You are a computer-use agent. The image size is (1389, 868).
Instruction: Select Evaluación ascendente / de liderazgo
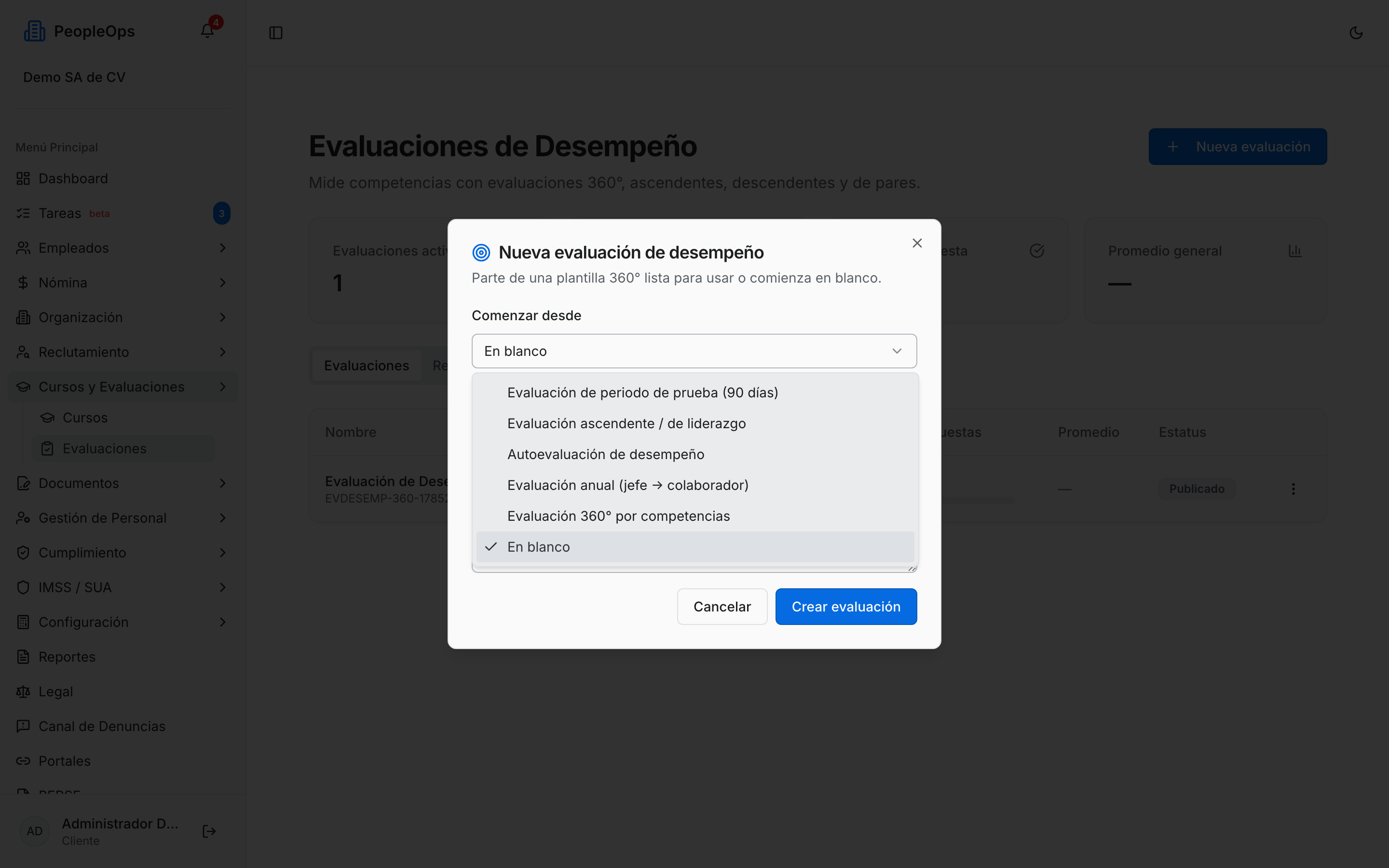[695, 424]
